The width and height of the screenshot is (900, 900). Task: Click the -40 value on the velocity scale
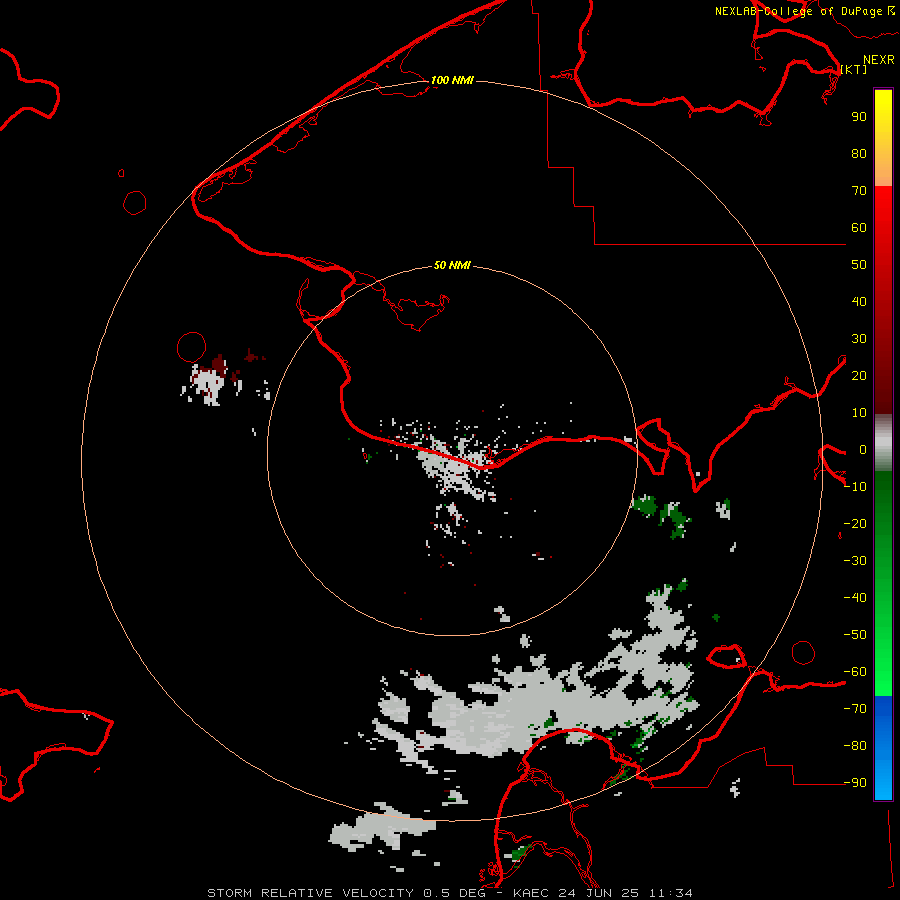[855, 598]
